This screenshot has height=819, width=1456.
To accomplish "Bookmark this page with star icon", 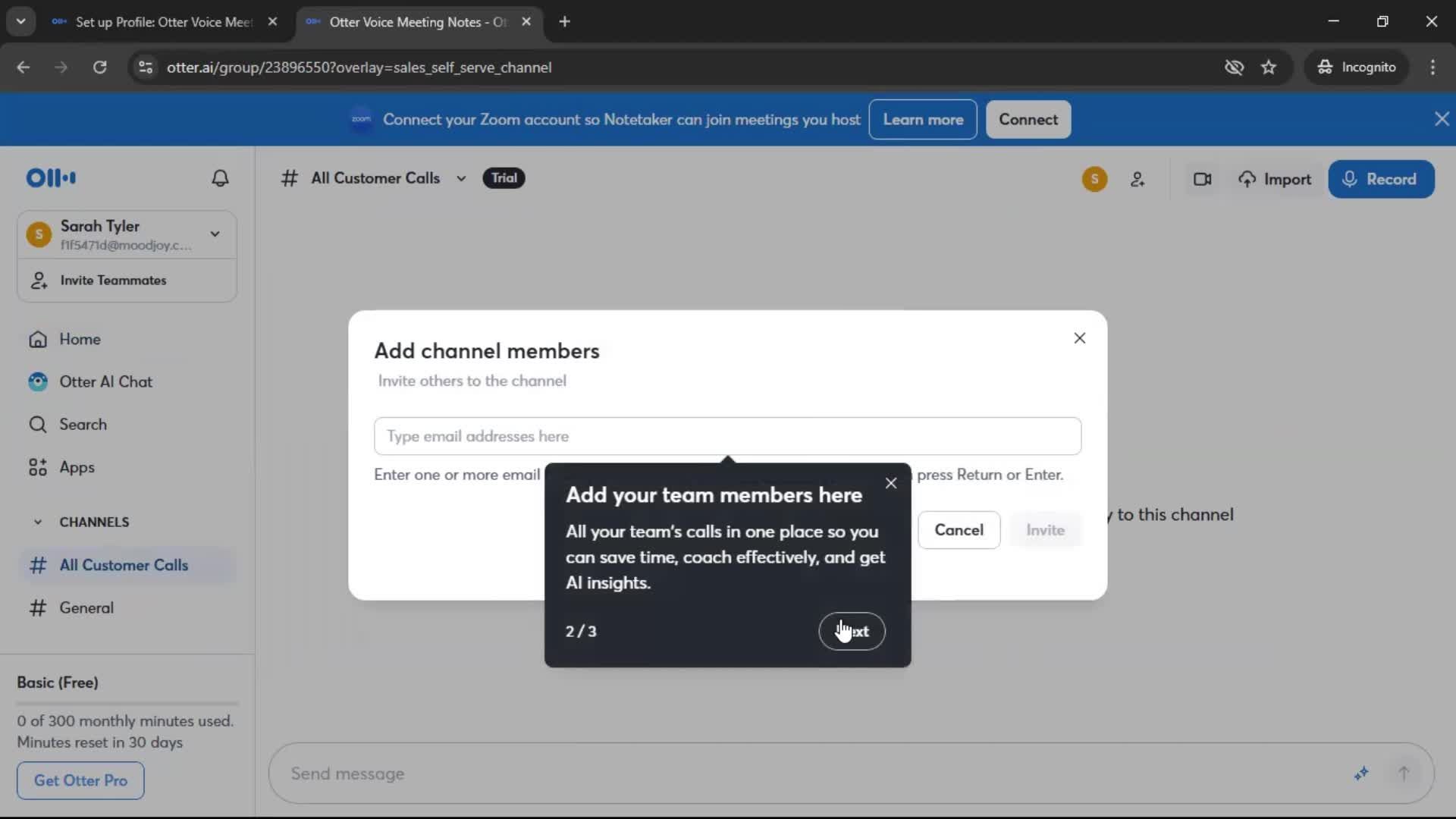I will pyautogui.click(x=1269, y=67).
